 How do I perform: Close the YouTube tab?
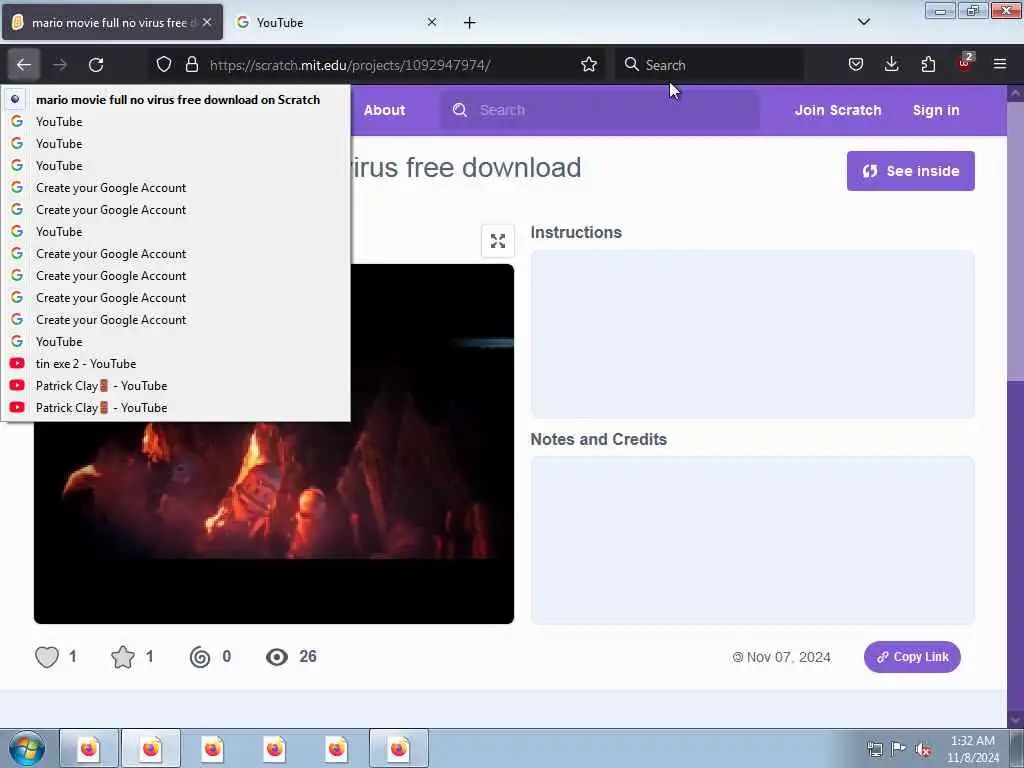pyautogui.click(x=432, y=22)
